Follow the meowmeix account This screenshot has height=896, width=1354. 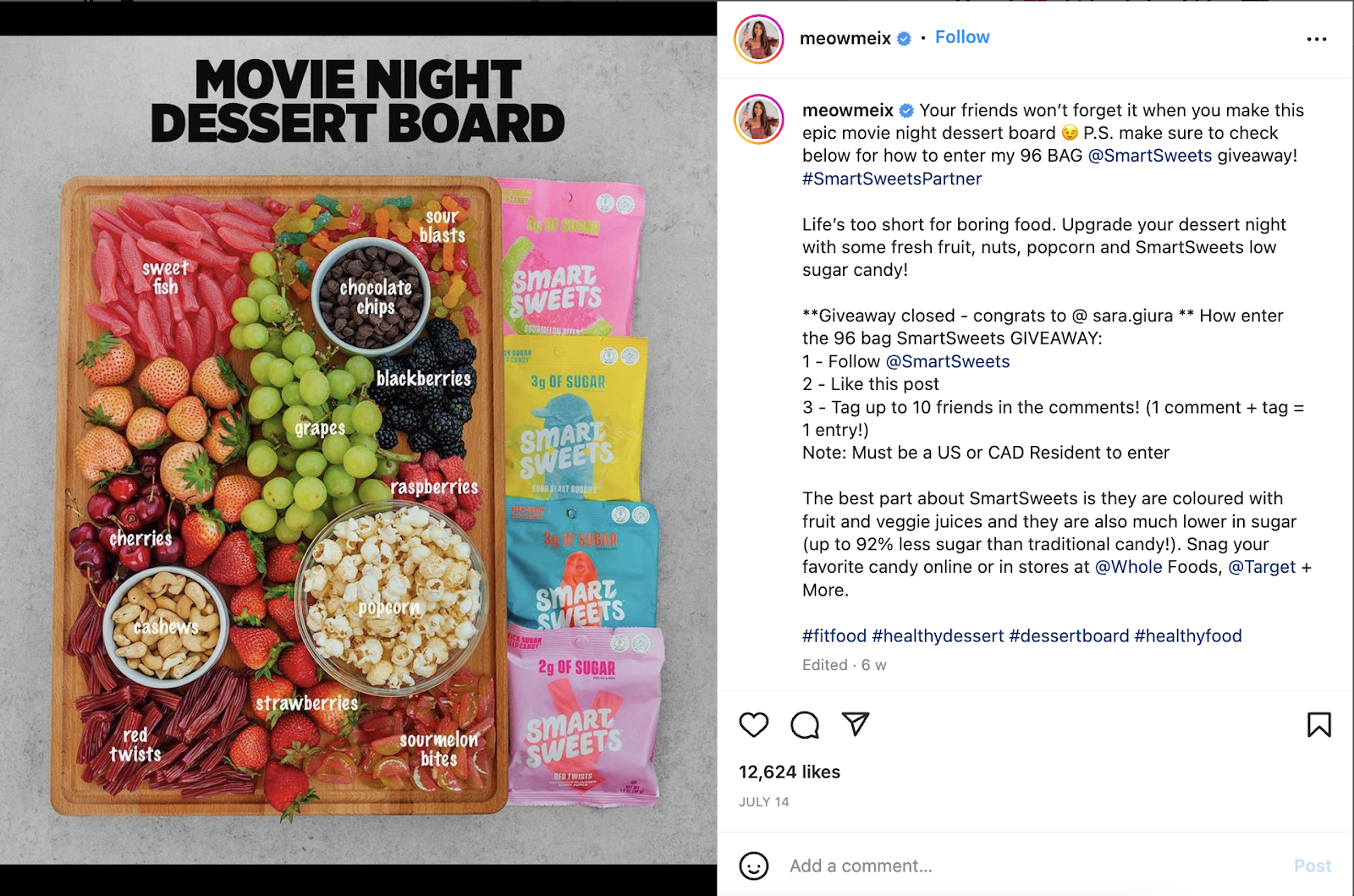pos(962,37)
